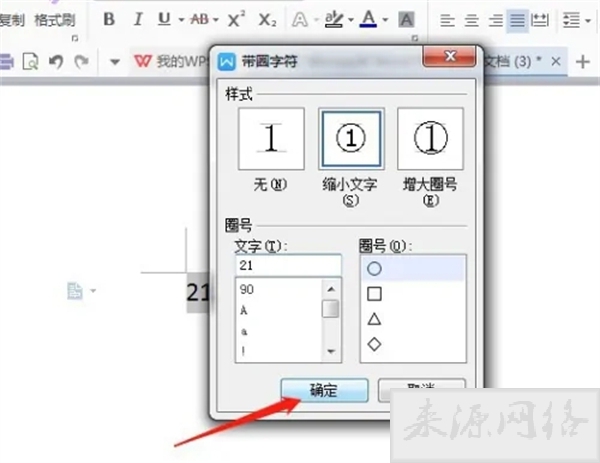Apply the font color A button
Screen dimensions: 600x463
pos(368,19)
